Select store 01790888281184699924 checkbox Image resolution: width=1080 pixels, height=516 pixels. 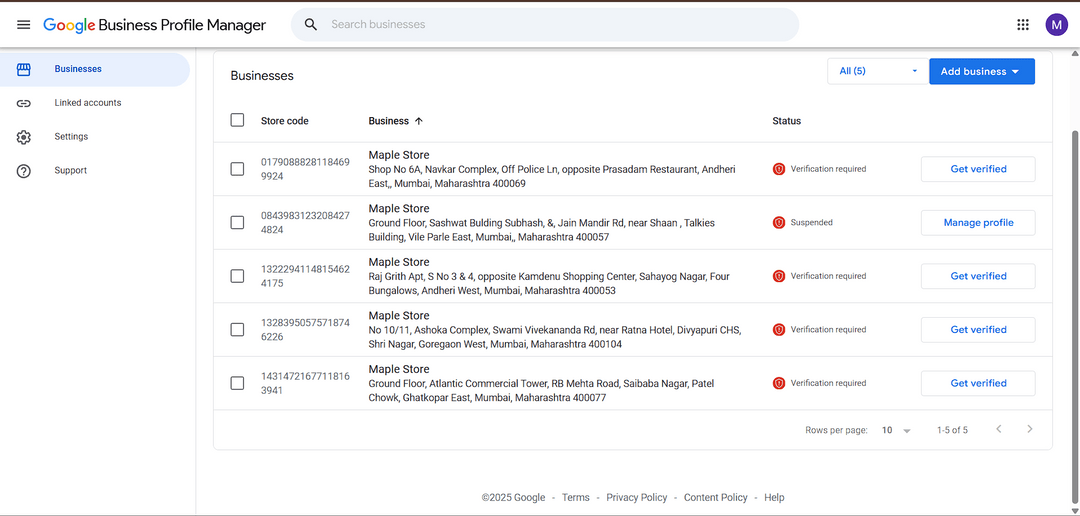(x=237, y=169)
